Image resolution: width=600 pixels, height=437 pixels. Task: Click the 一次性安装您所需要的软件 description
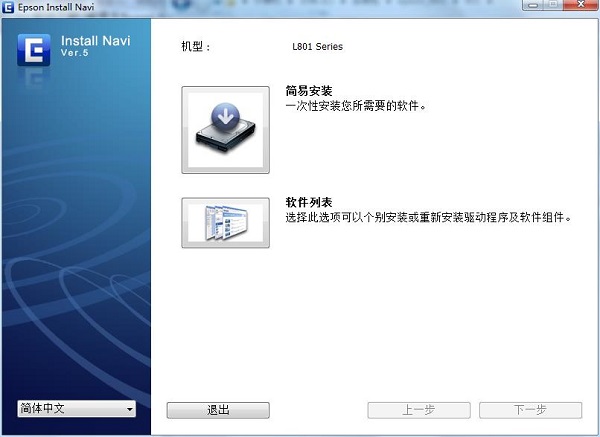click(x=355, y=106)
